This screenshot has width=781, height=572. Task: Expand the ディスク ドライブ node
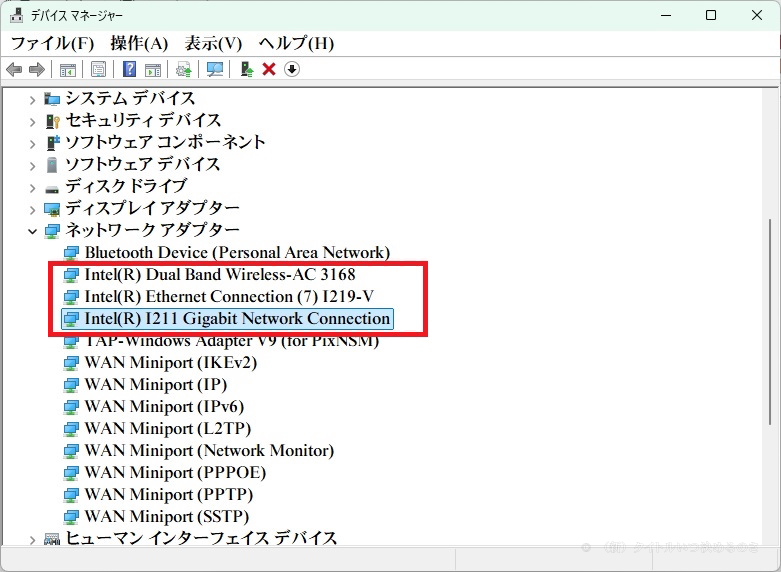(x=32, y=188)
